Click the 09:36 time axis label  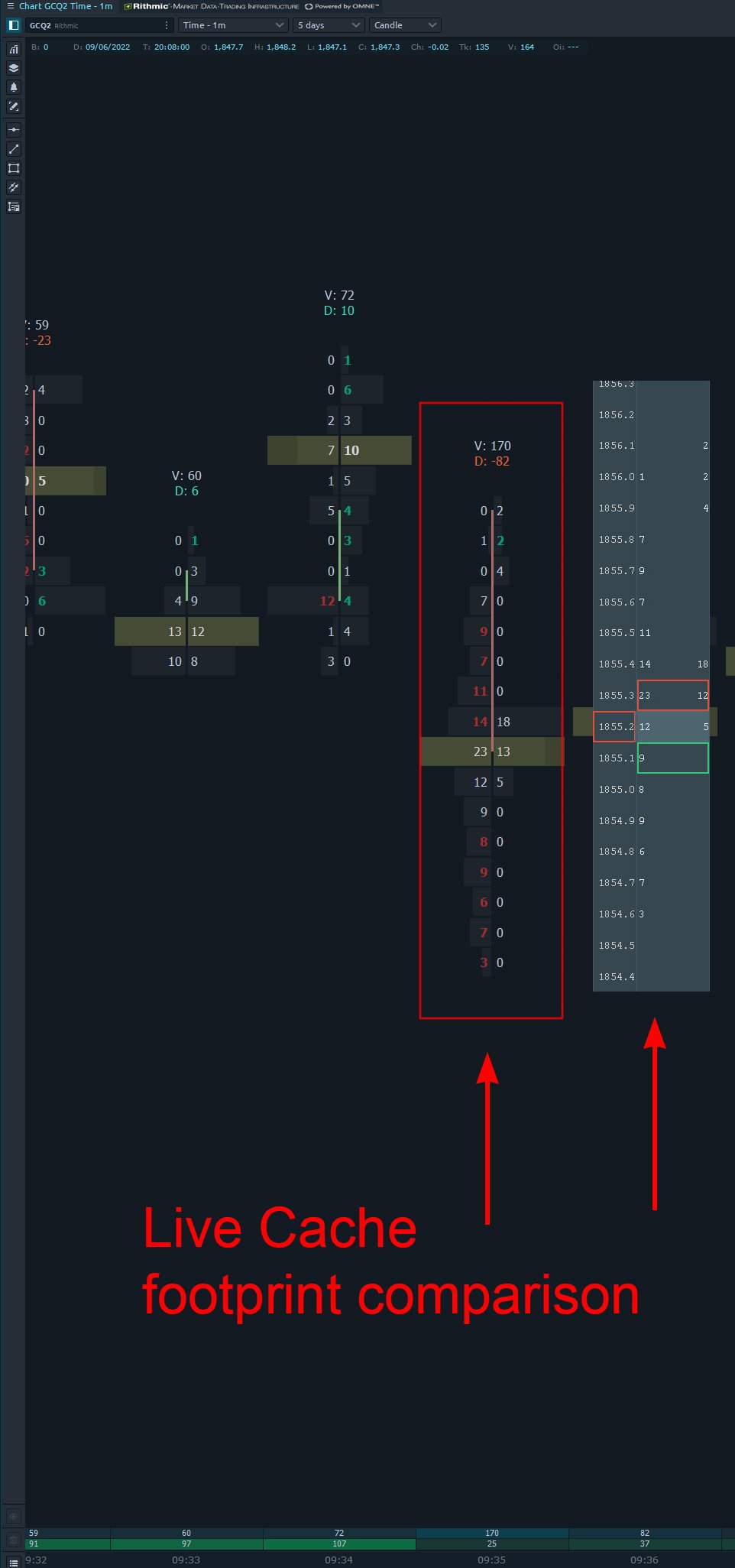(x=644, y=1560)
